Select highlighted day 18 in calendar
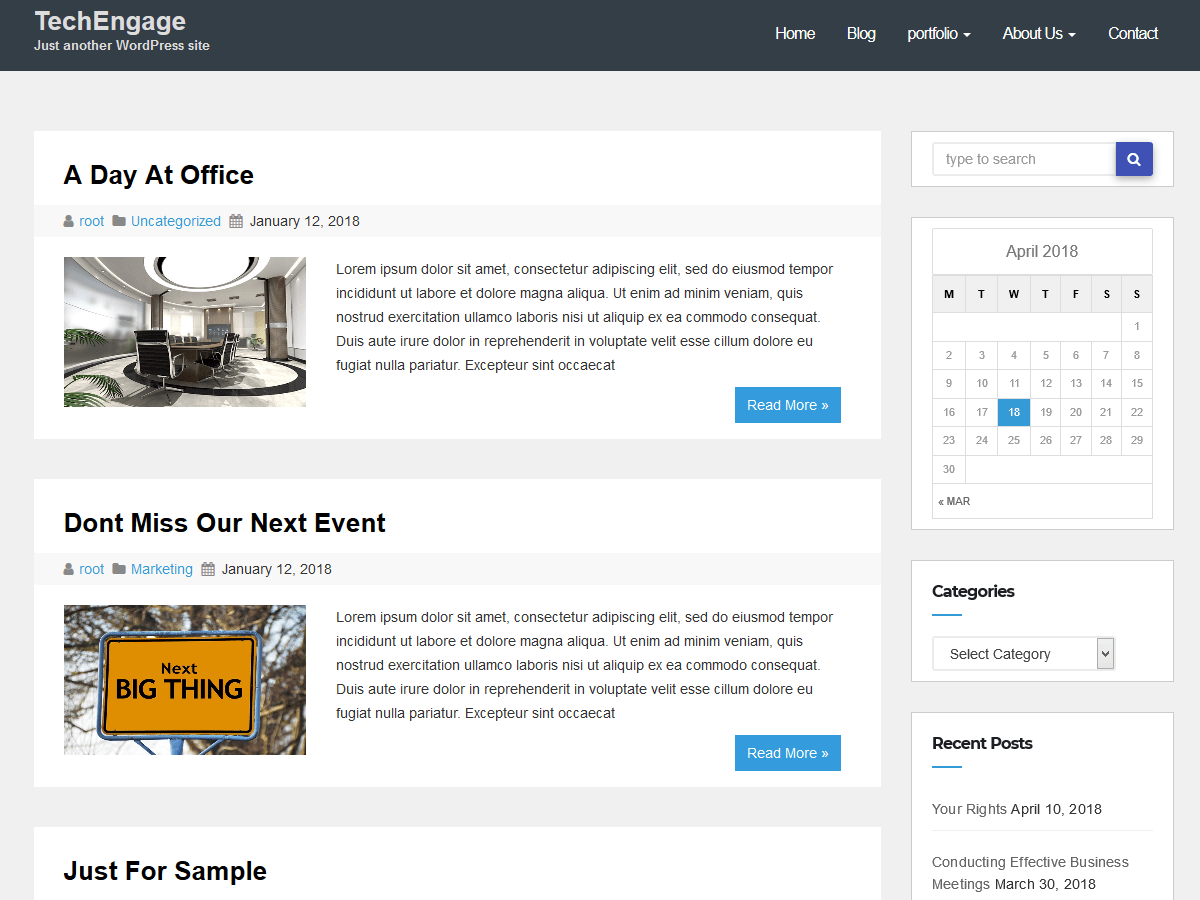Image resolution: width=1200 pixels, height=900 pixels. (1014, 412)
